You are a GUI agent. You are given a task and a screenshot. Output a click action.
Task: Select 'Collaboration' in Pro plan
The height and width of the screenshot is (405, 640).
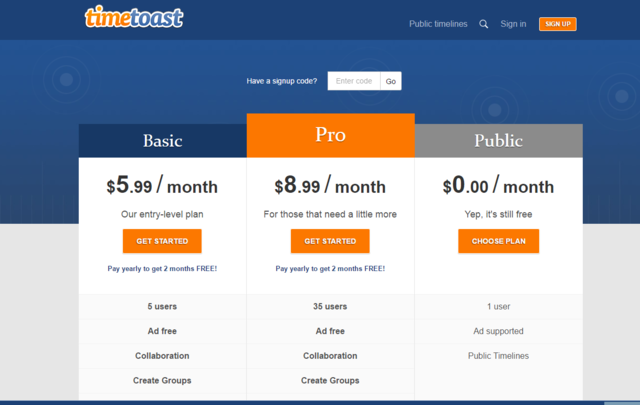(x=330, y=356)
